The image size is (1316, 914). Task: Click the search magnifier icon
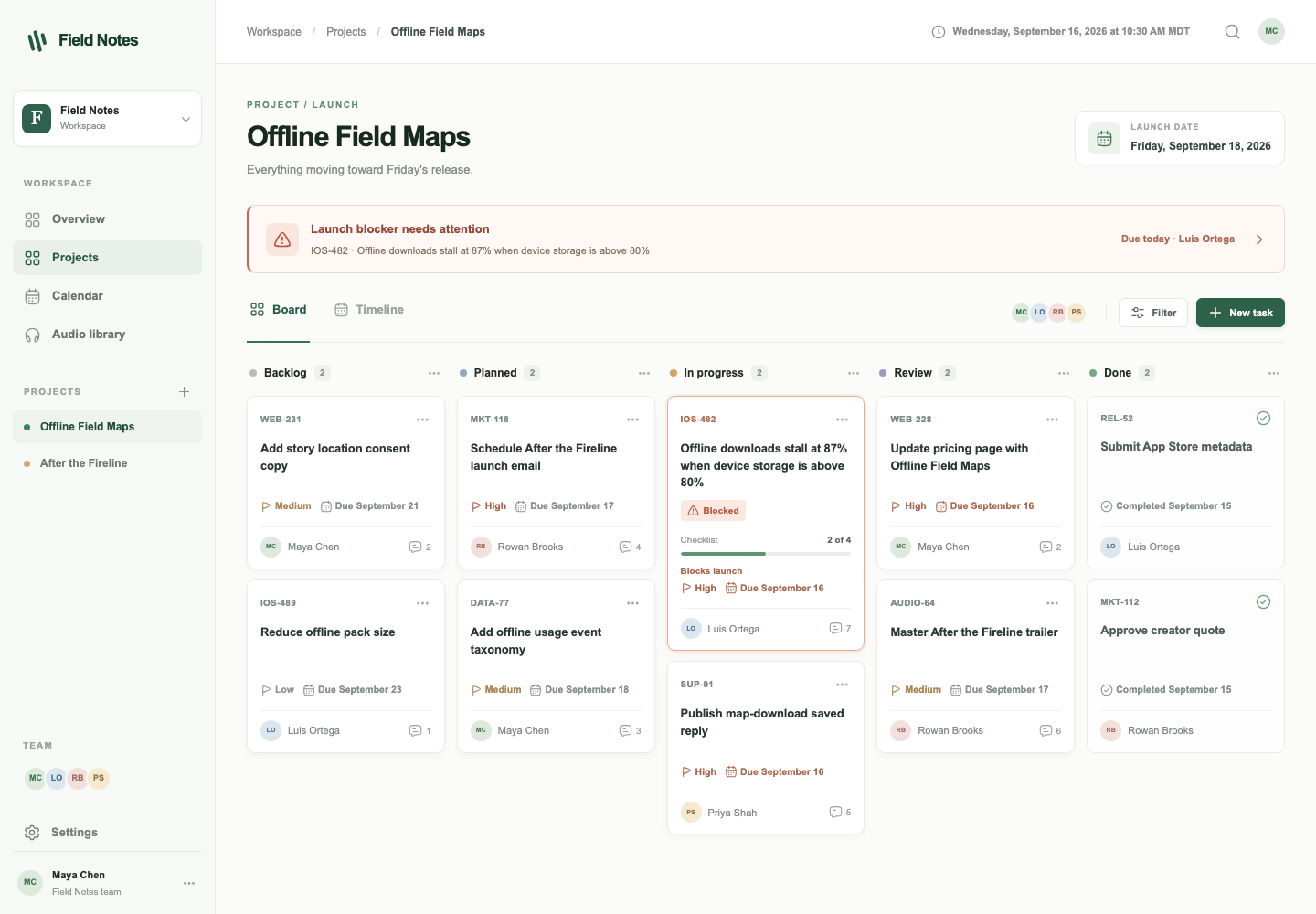[1232, 32]
